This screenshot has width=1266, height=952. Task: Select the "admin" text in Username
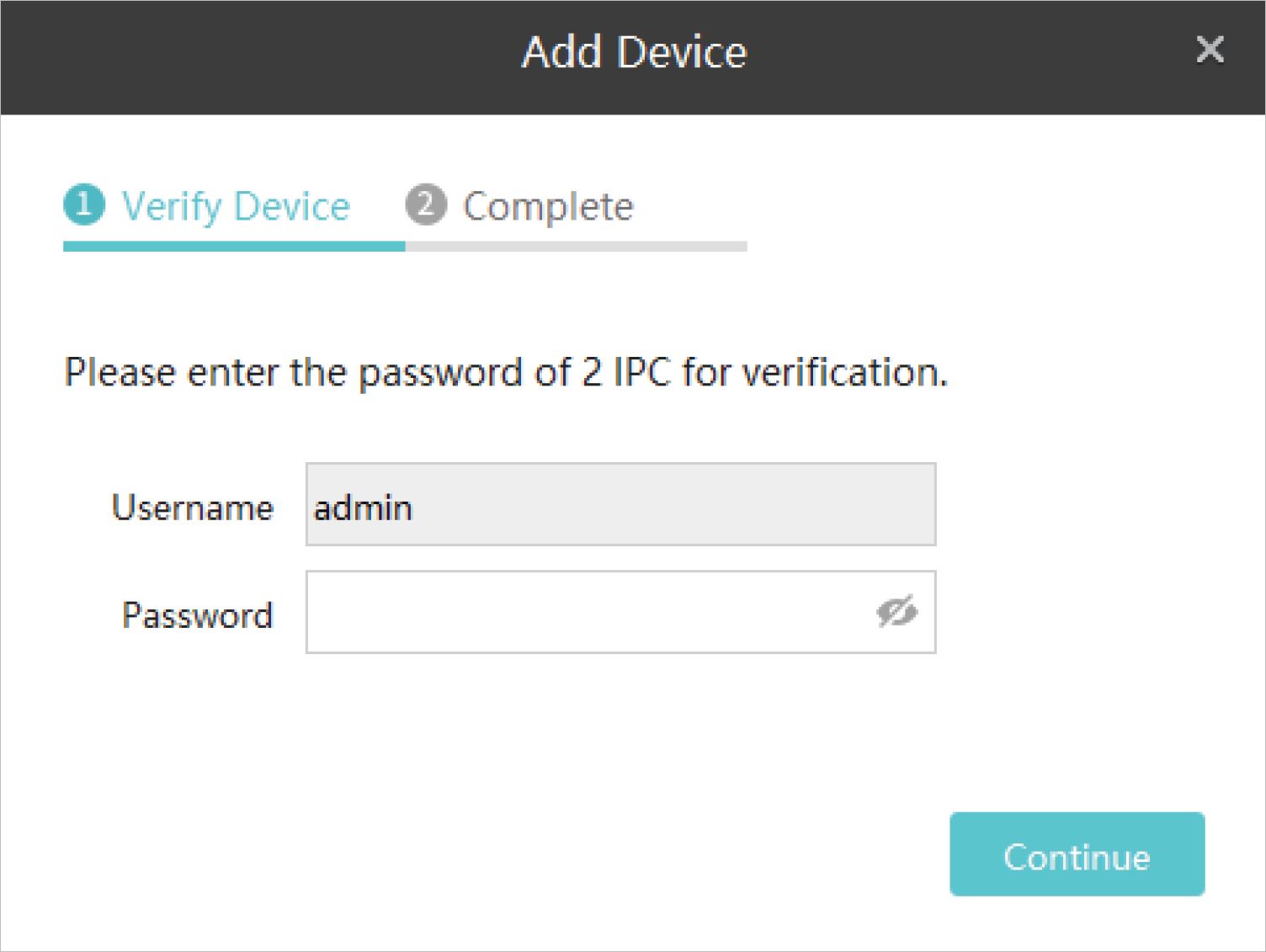tap(363, 508)
